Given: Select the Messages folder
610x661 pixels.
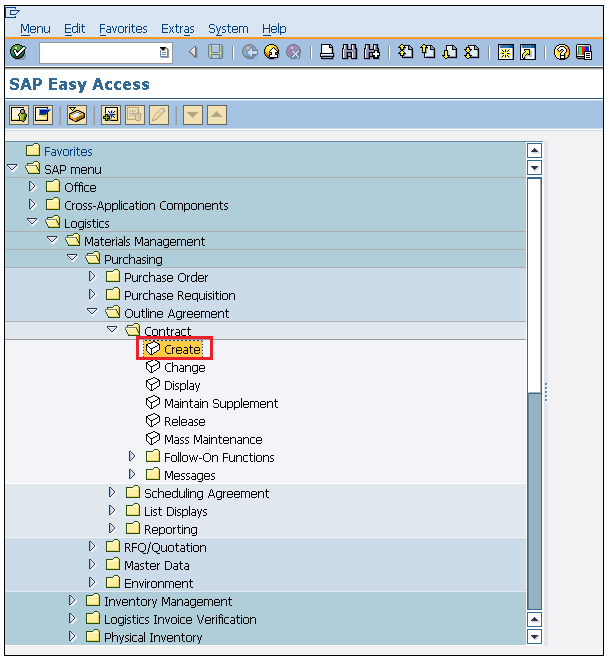Looking at the screenshot, I should 190,476.
